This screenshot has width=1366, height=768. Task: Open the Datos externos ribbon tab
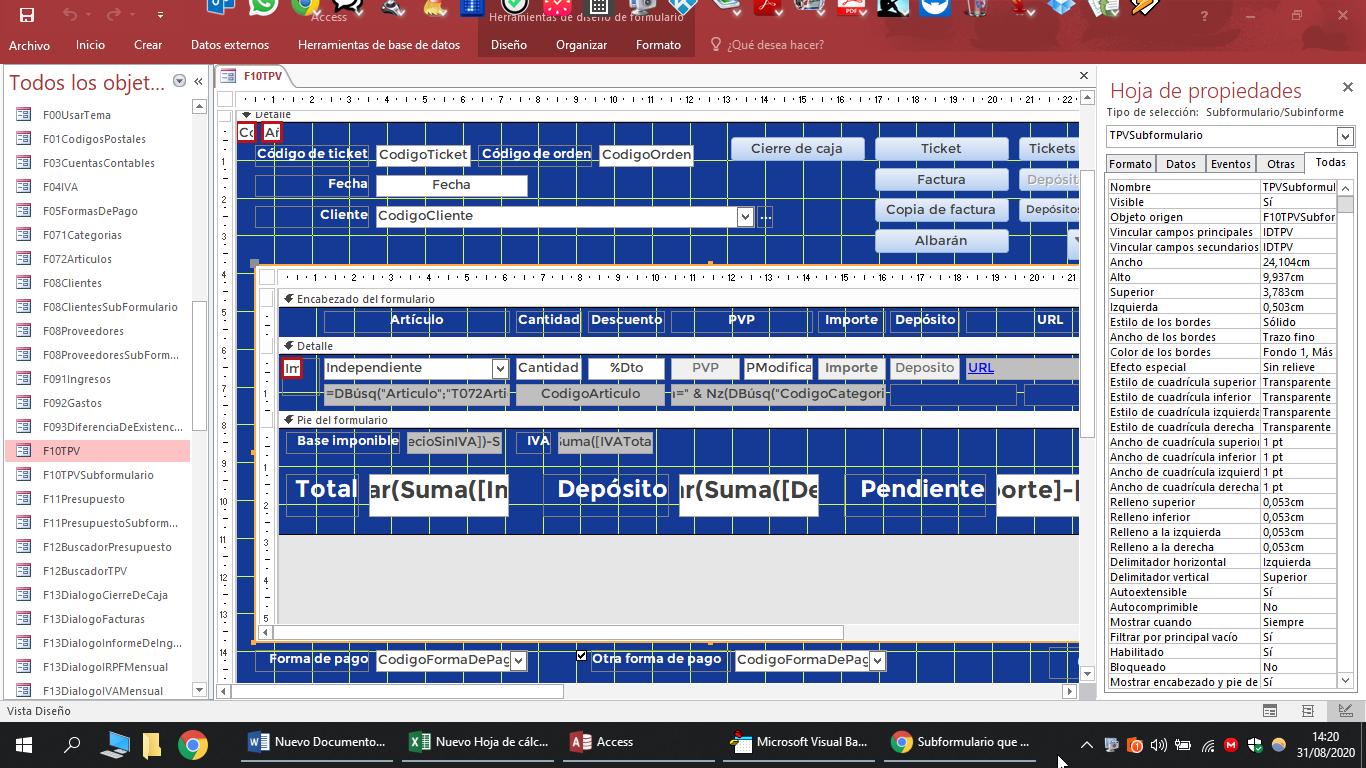[x=230, y=45]
